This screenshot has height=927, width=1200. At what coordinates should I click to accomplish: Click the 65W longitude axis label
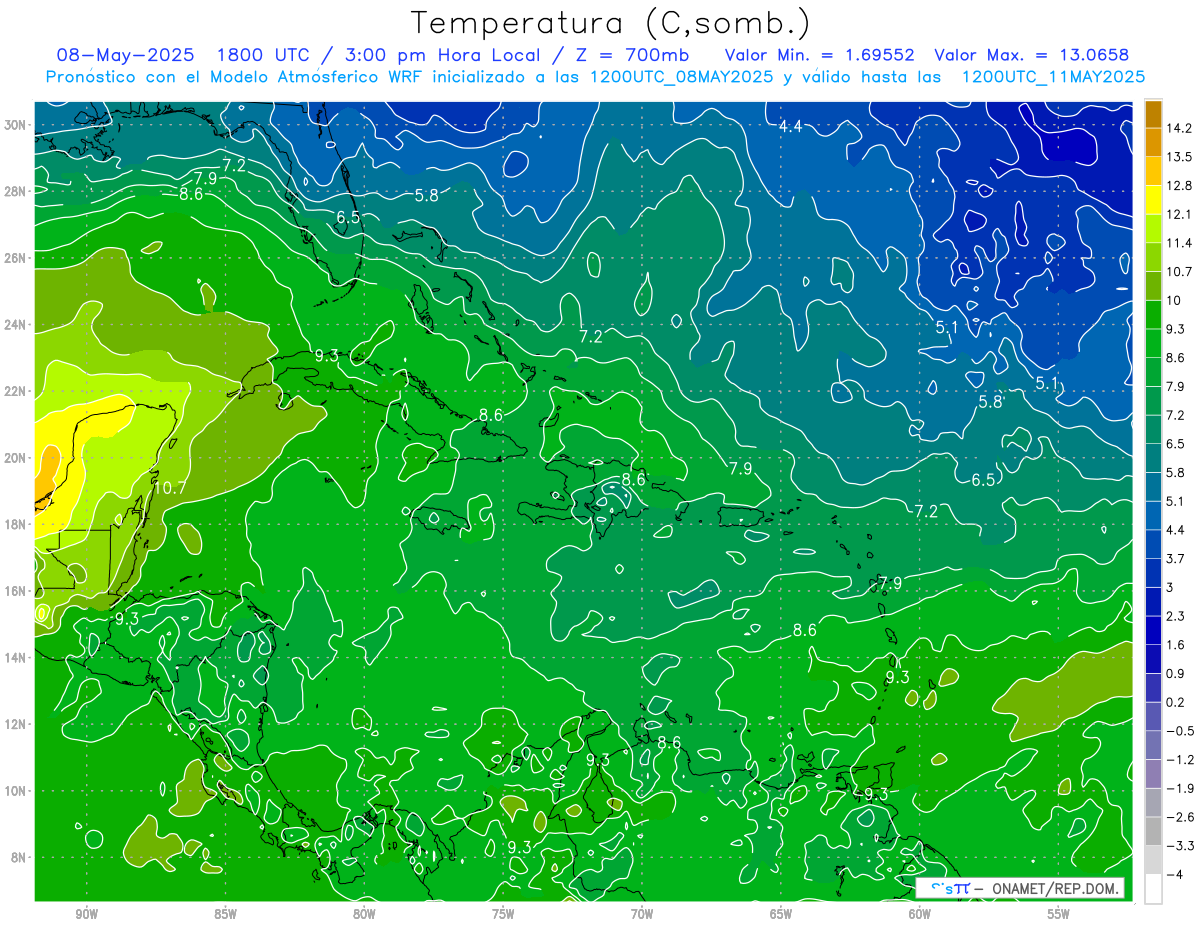pyautogui.click(x=781, y=914)
